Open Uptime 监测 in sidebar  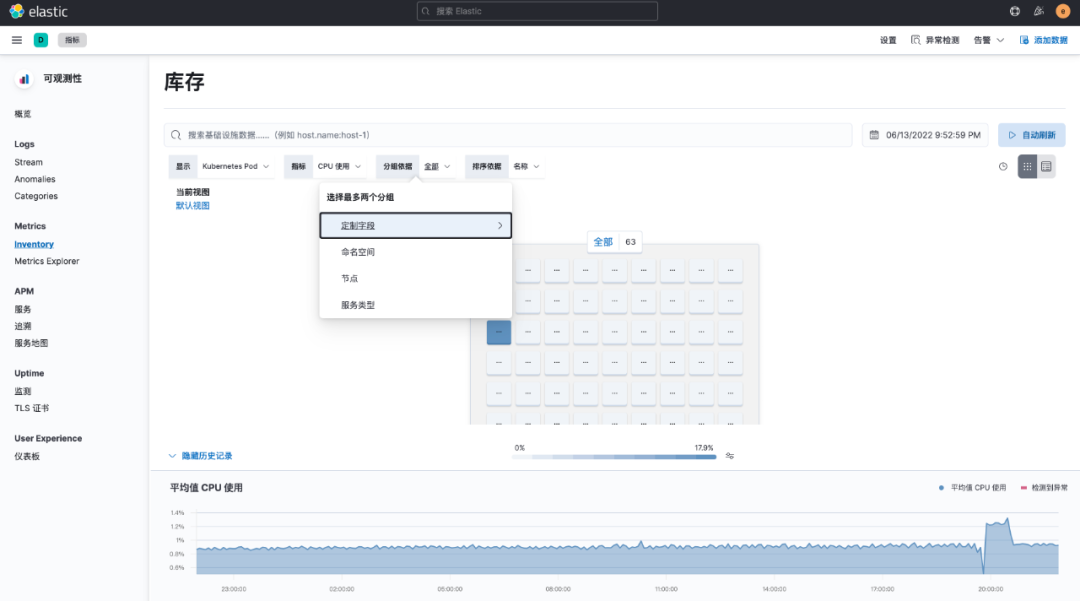point(23,391)
